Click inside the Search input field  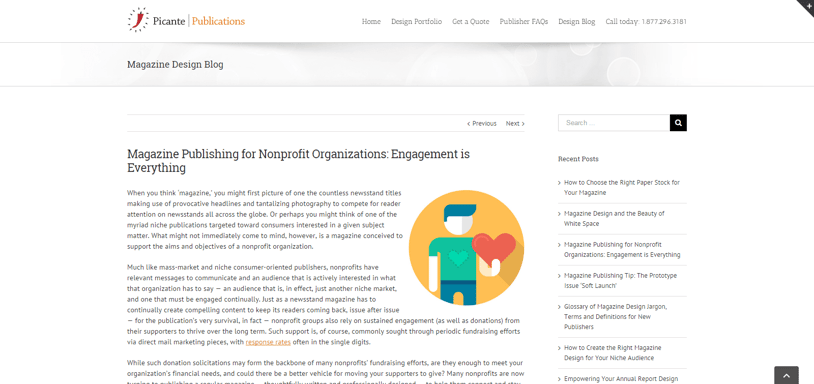tap(614, 123)
